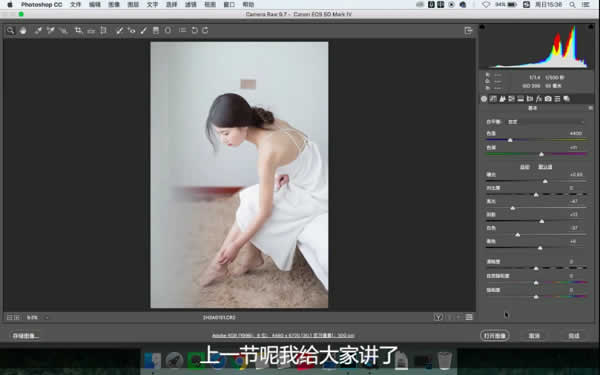The width and height of the screenshot is (600, 375).
Task: Click the Tint slider handle
Action: pyautogui.click(x=541, y=154)
